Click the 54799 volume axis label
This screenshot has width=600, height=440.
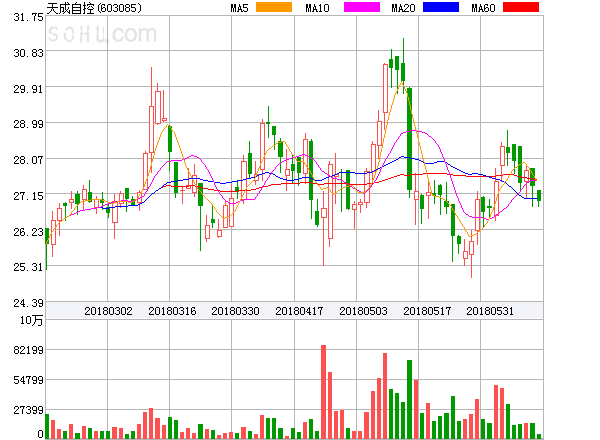(x=28, y=380)
